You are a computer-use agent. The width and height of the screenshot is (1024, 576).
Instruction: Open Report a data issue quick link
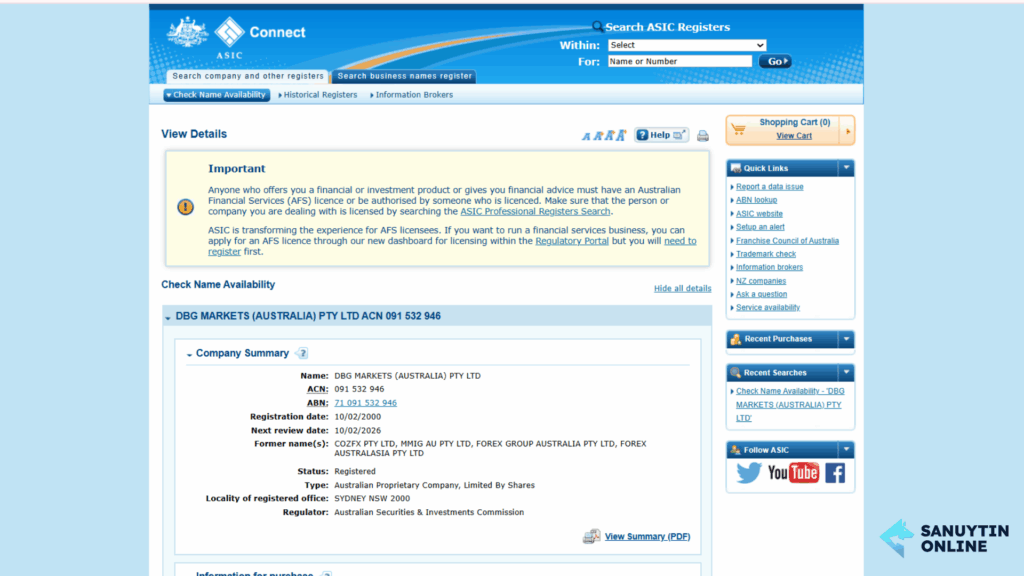click(x=769, y=187)
